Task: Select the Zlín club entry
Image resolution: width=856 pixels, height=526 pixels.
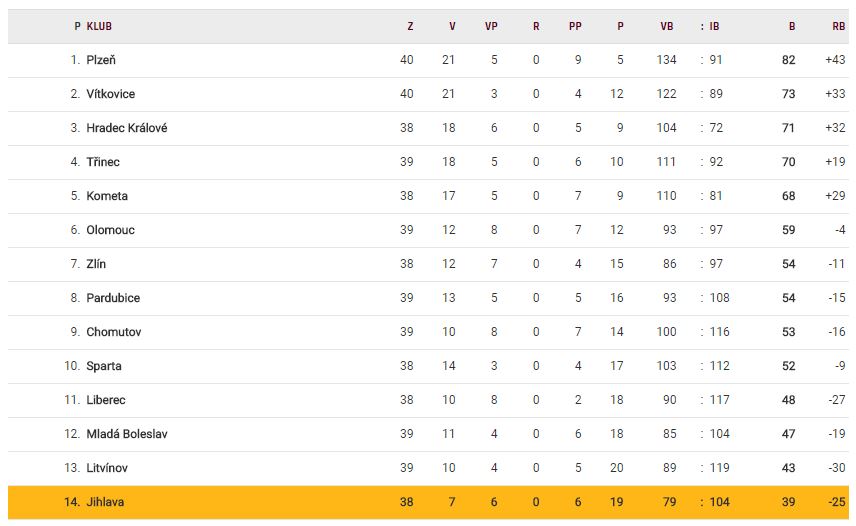Action: (x=96, y=264)
